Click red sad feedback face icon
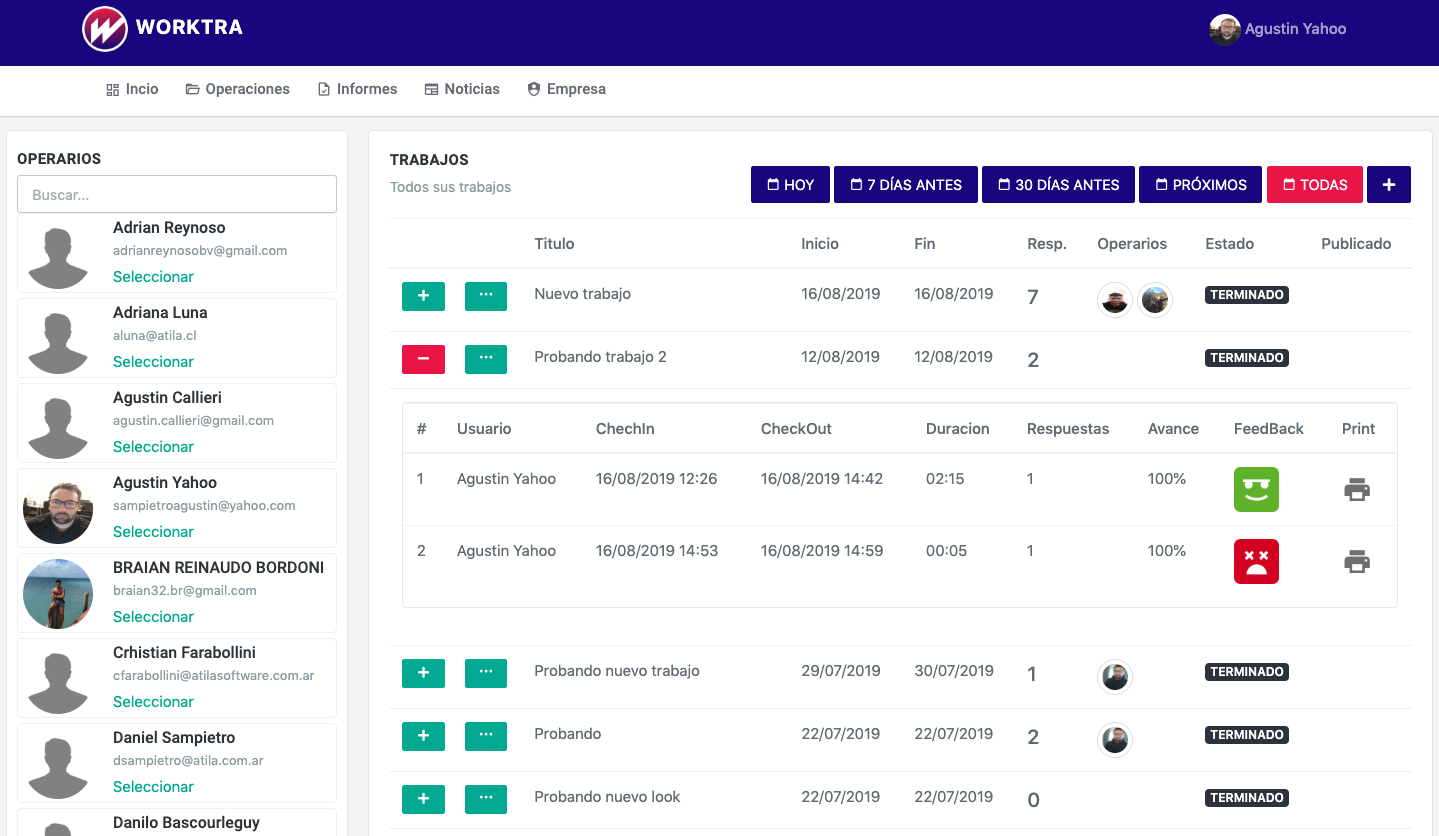The image size is (1439, 836). [1256, 562]
